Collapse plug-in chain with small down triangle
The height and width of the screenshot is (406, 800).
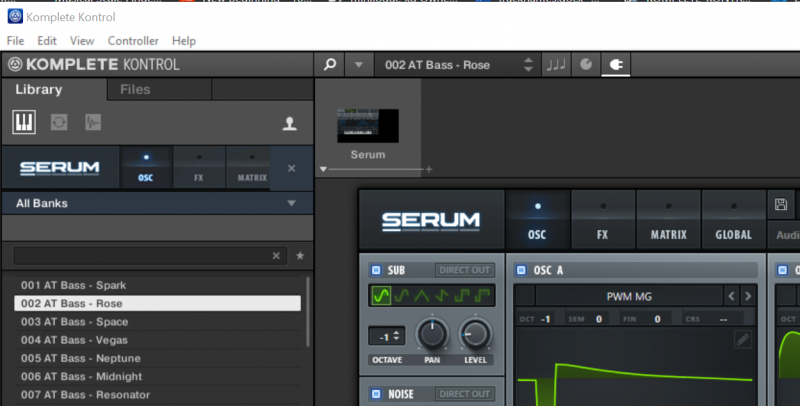click(323, 169)
